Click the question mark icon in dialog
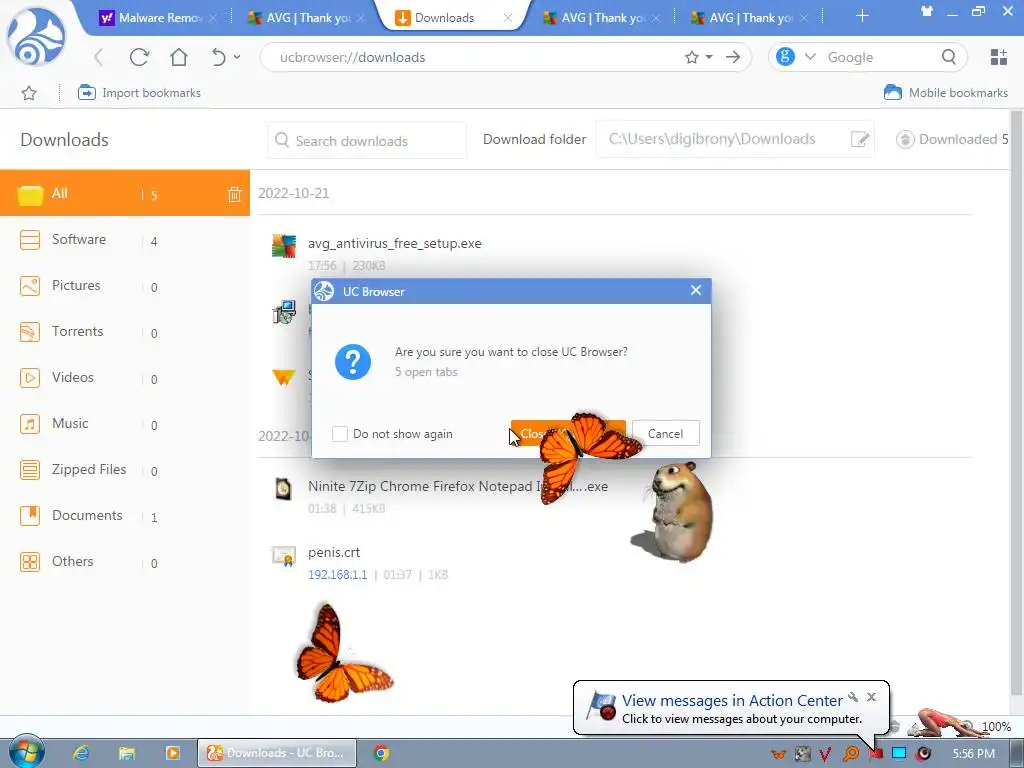1024x768 pixels. [x=353, y=362]
